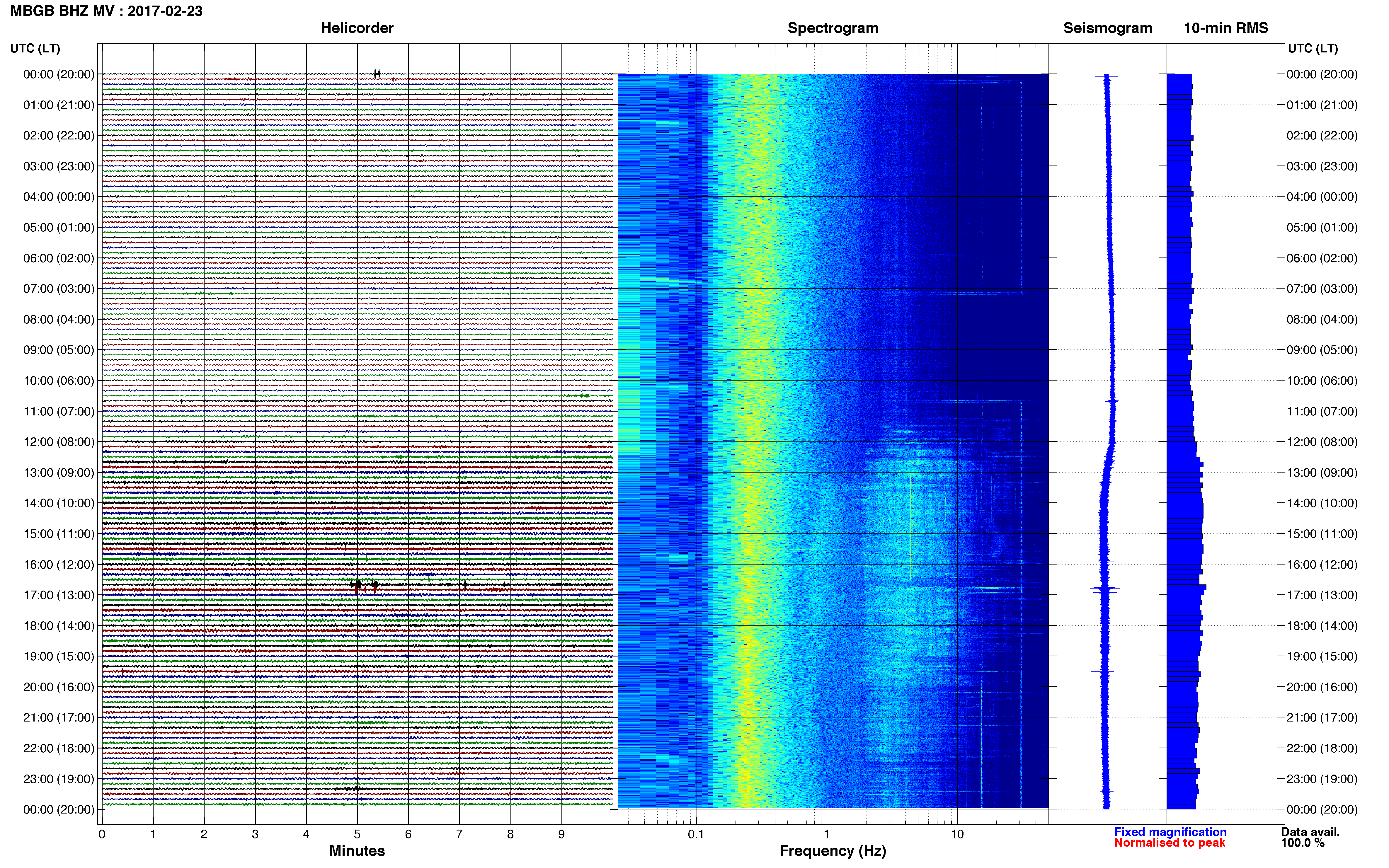Click the 5 tick on Minutes axis
Image resolution: width=1389 pixels, height=868 pixels.
click(357, 835)
